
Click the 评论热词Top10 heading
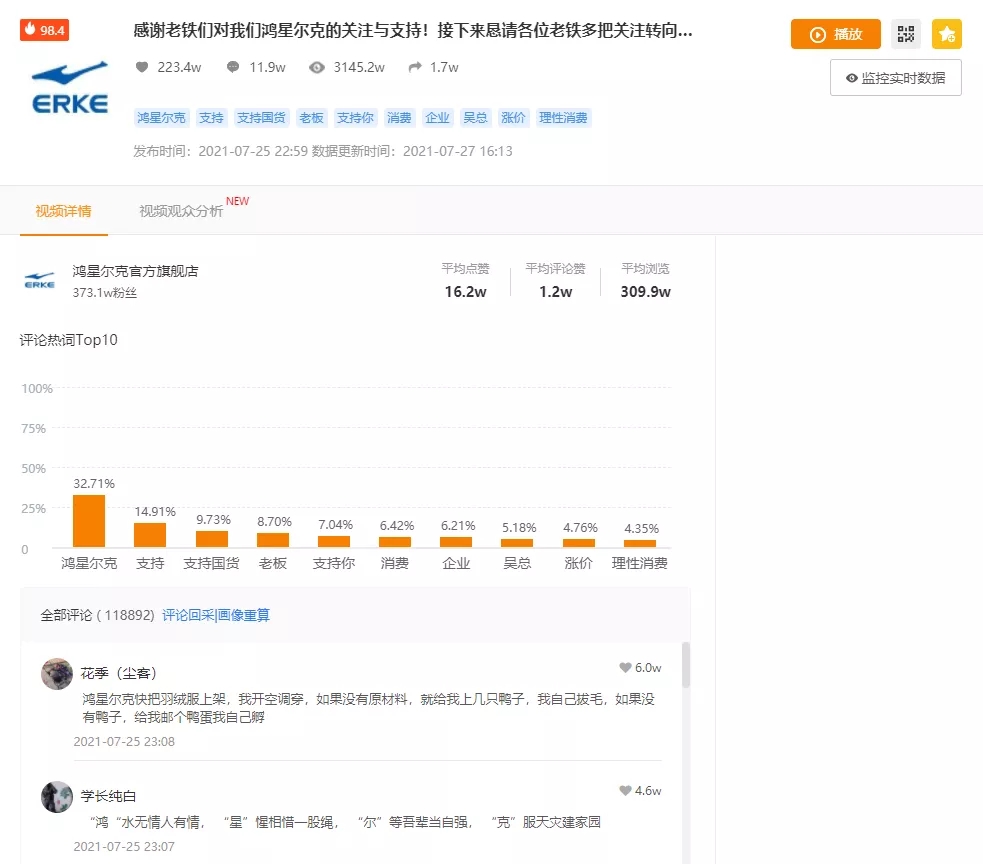68,340
